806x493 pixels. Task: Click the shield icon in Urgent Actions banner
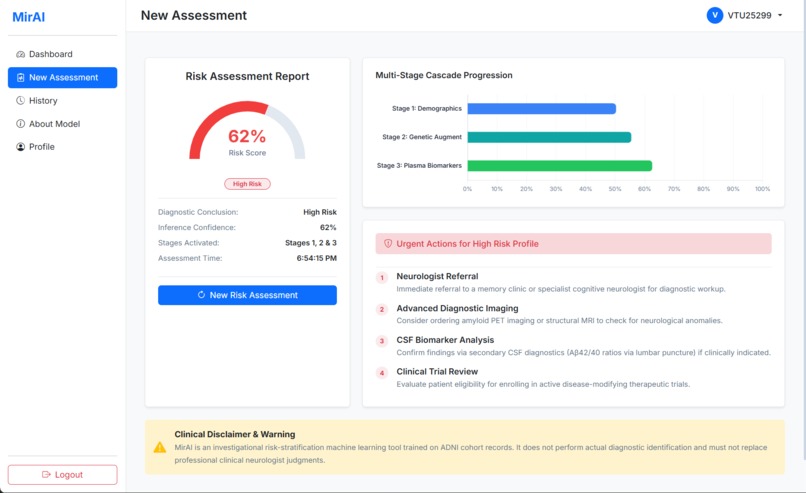coord(388,244)
